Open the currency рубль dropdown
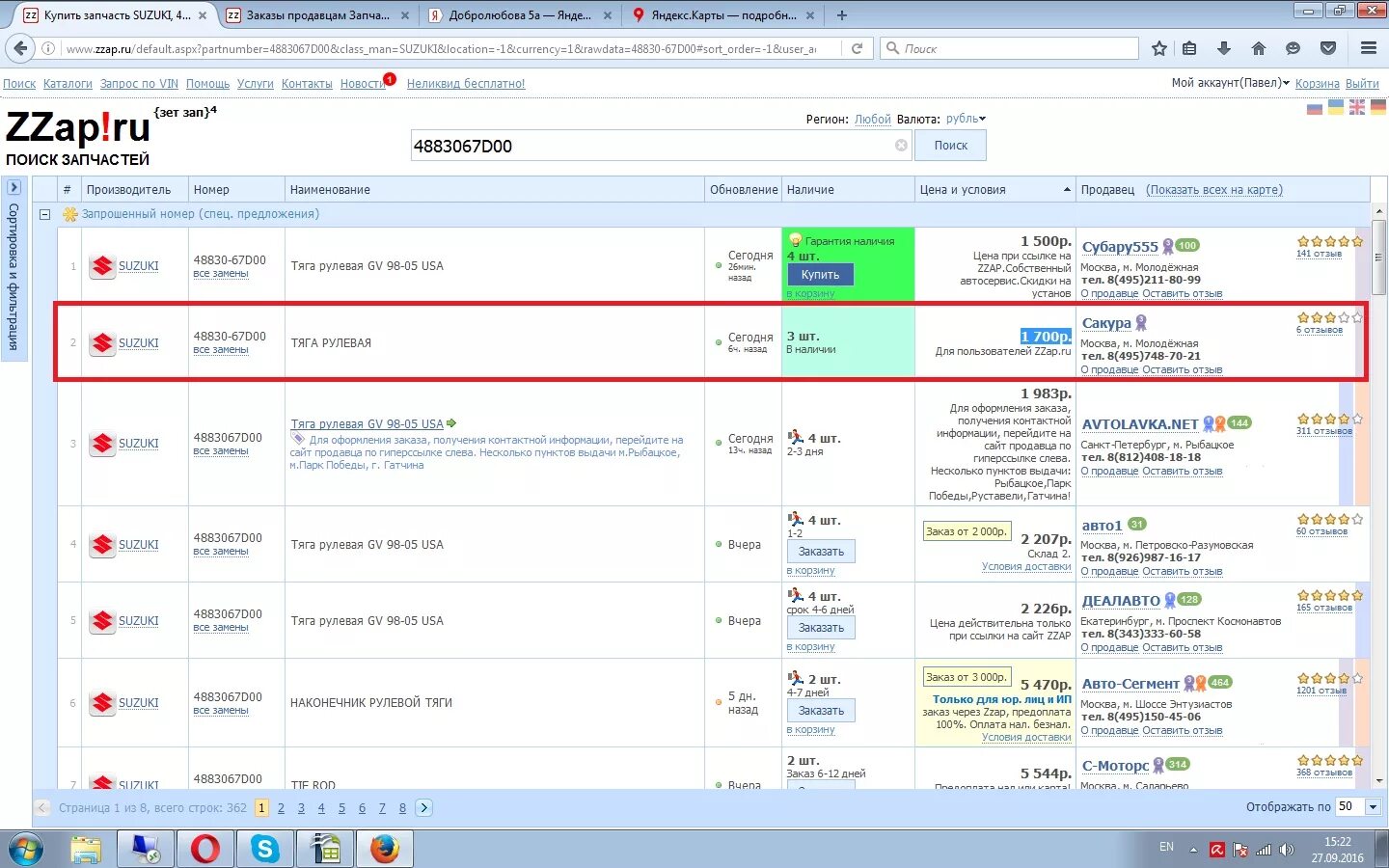This screenshot has height=868, width=1389. click(x=966, y=119)
